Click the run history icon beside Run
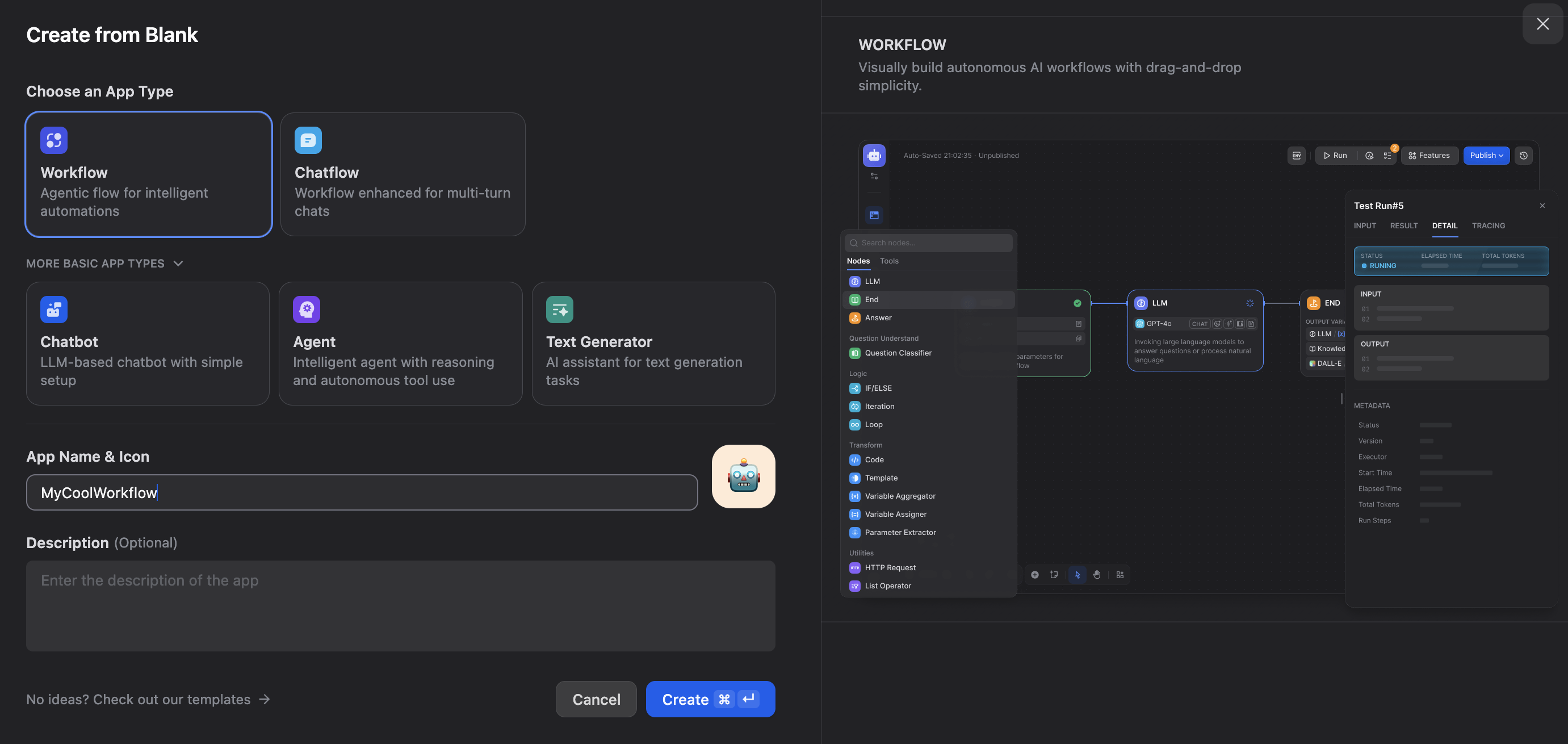This screenshot has height=744, width=1568. coord(1369,156)
